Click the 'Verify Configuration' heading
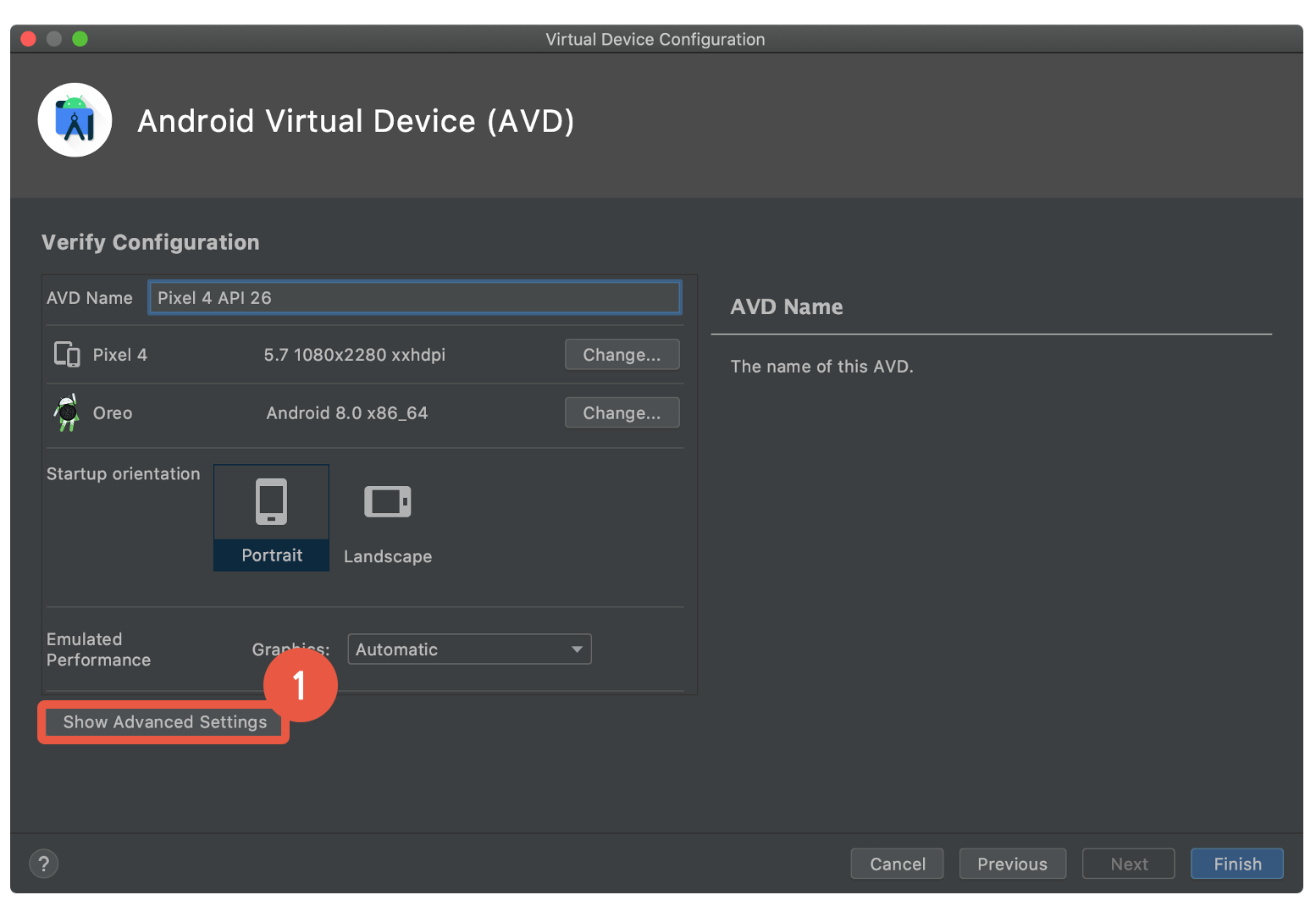 151,242
